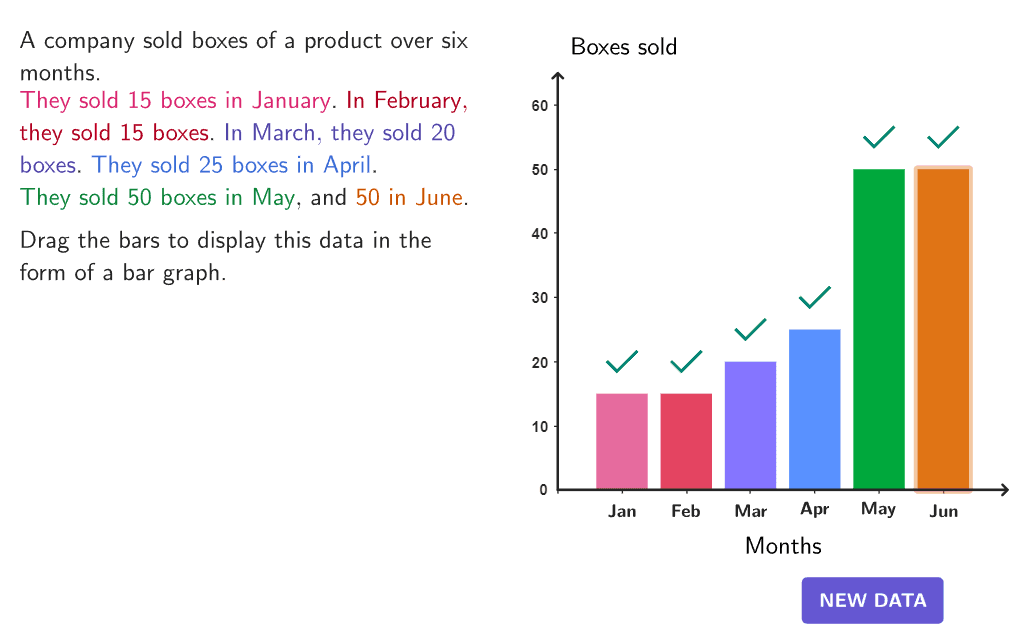This screenshot has height=643, width=1030.
Task: Click the orange '50 in June' text
Action: [x=409, y=197]
